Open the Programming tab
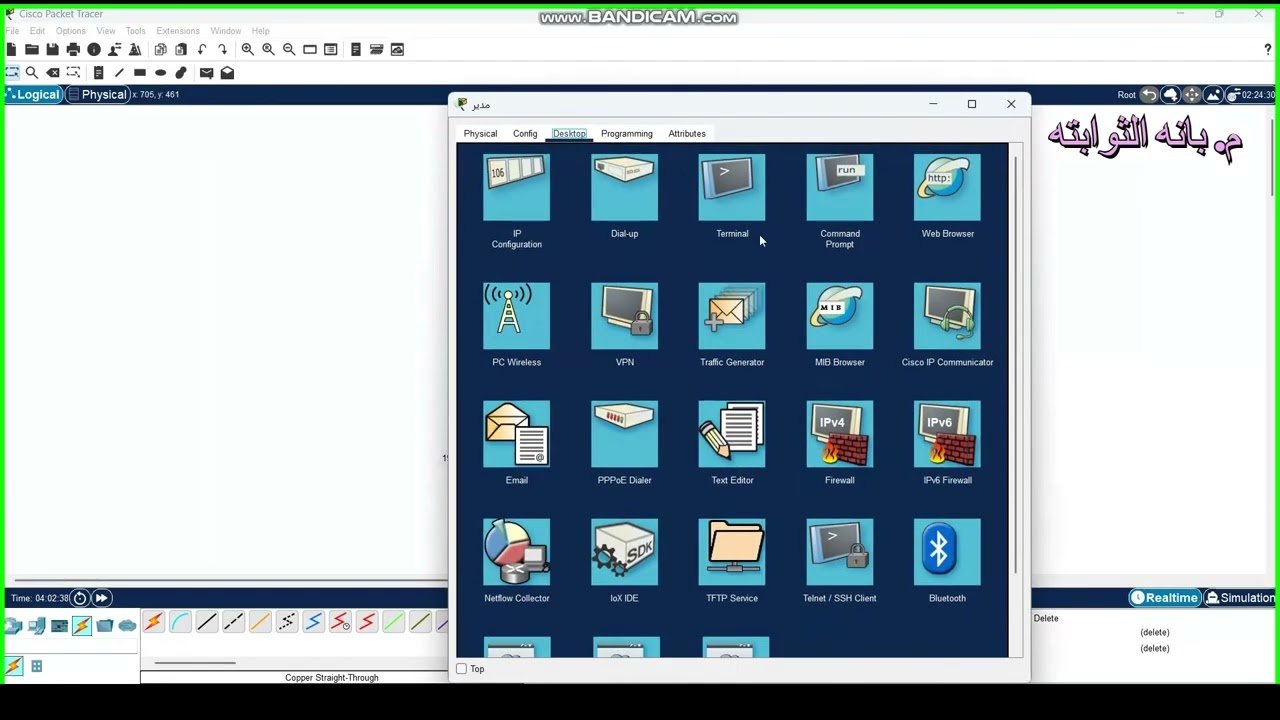 (627, 133)
